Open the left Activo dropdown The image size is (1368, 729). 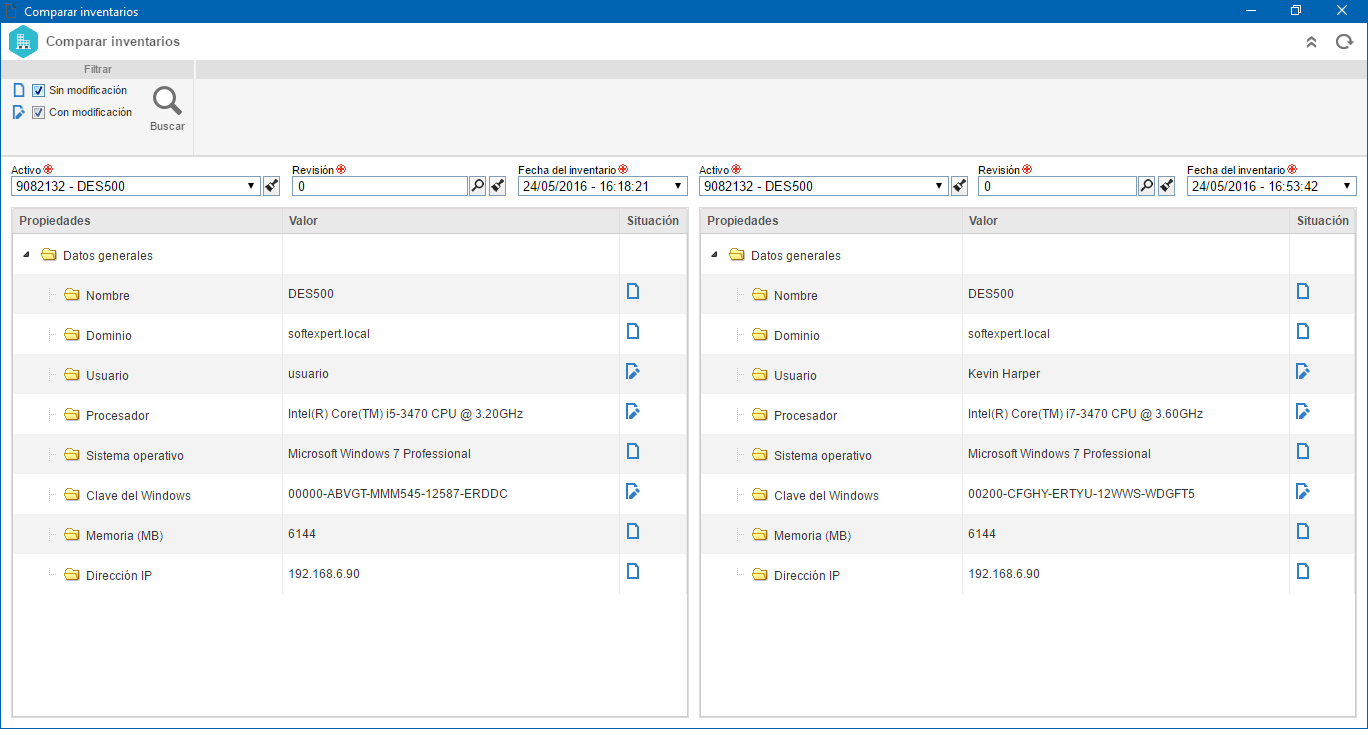point(251,186)
